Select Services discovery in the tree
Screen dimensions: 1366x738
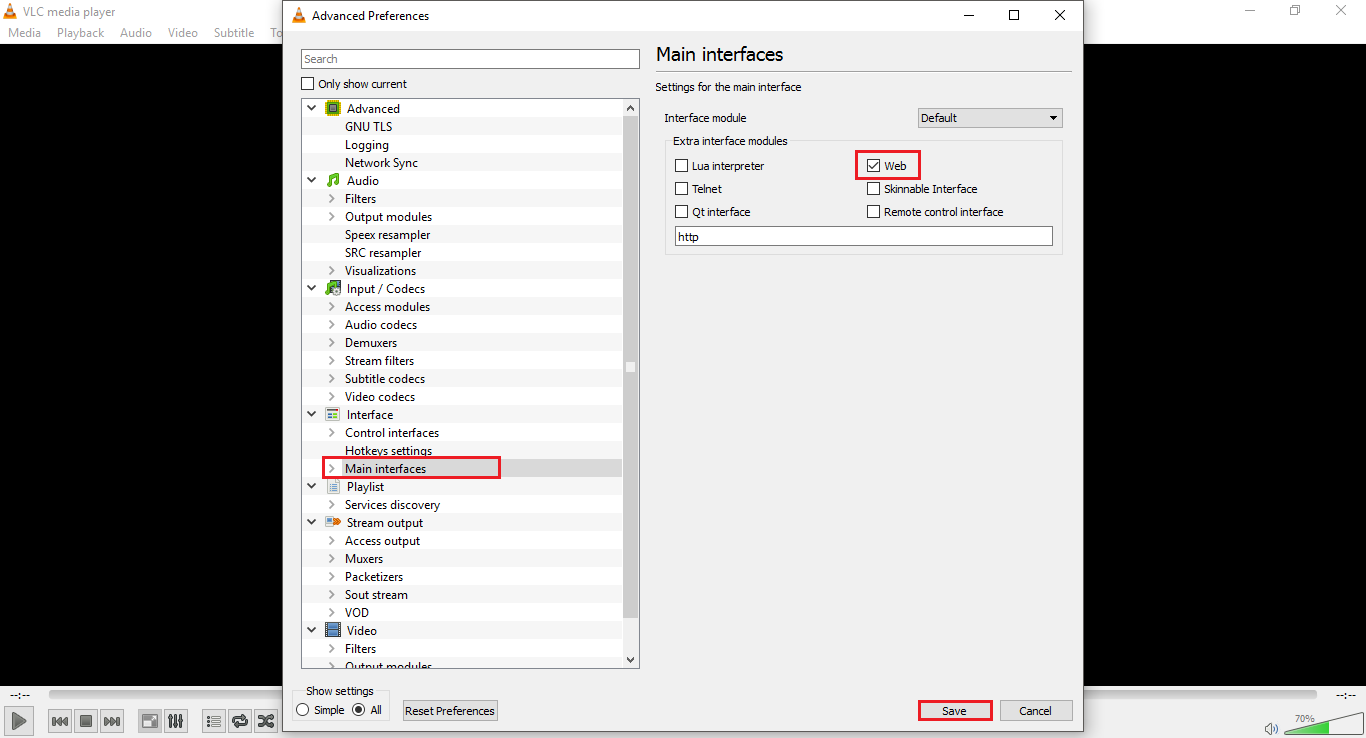[392, 505]
